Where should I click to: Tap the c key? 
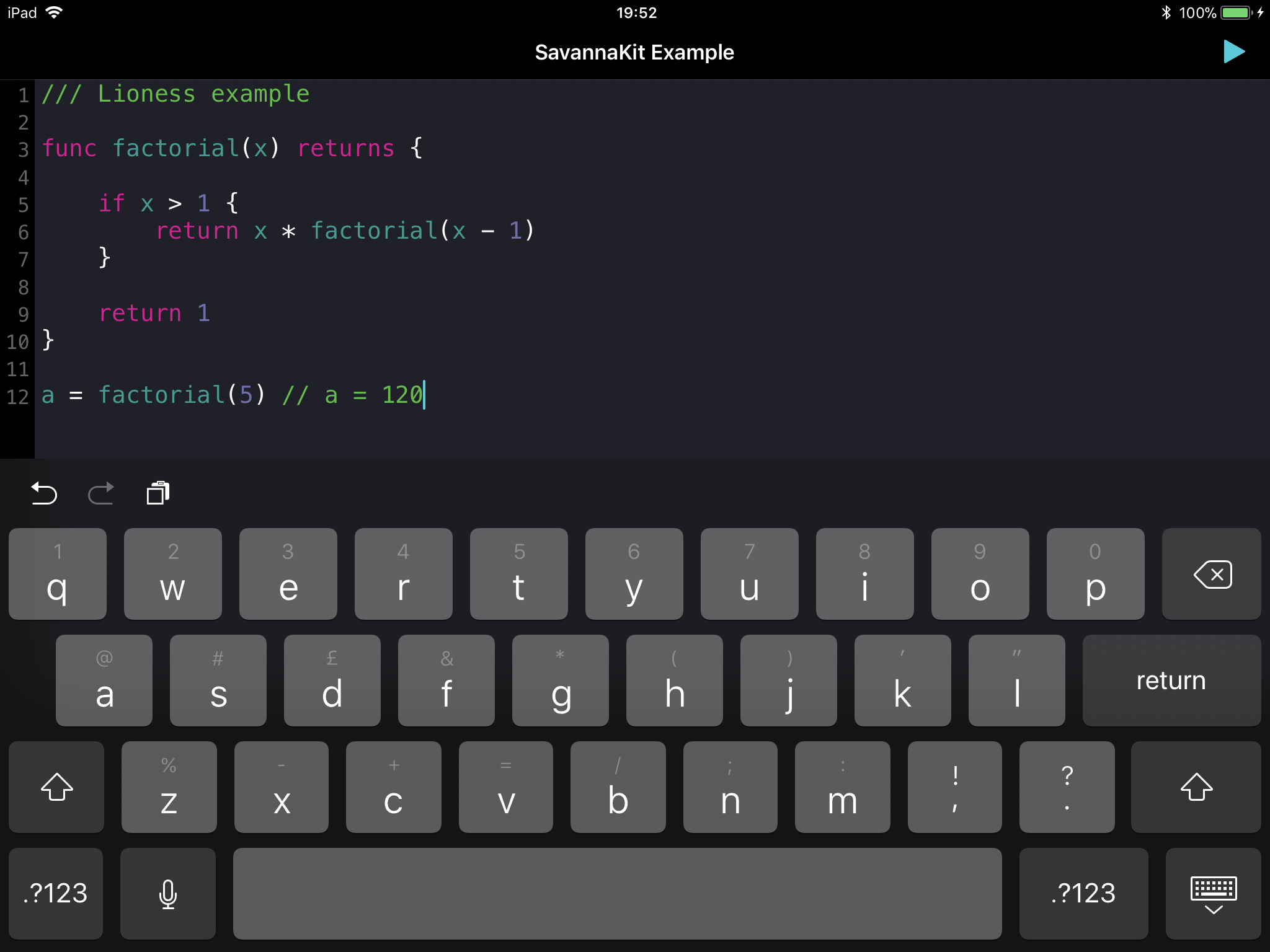click(x=394, y=787)
